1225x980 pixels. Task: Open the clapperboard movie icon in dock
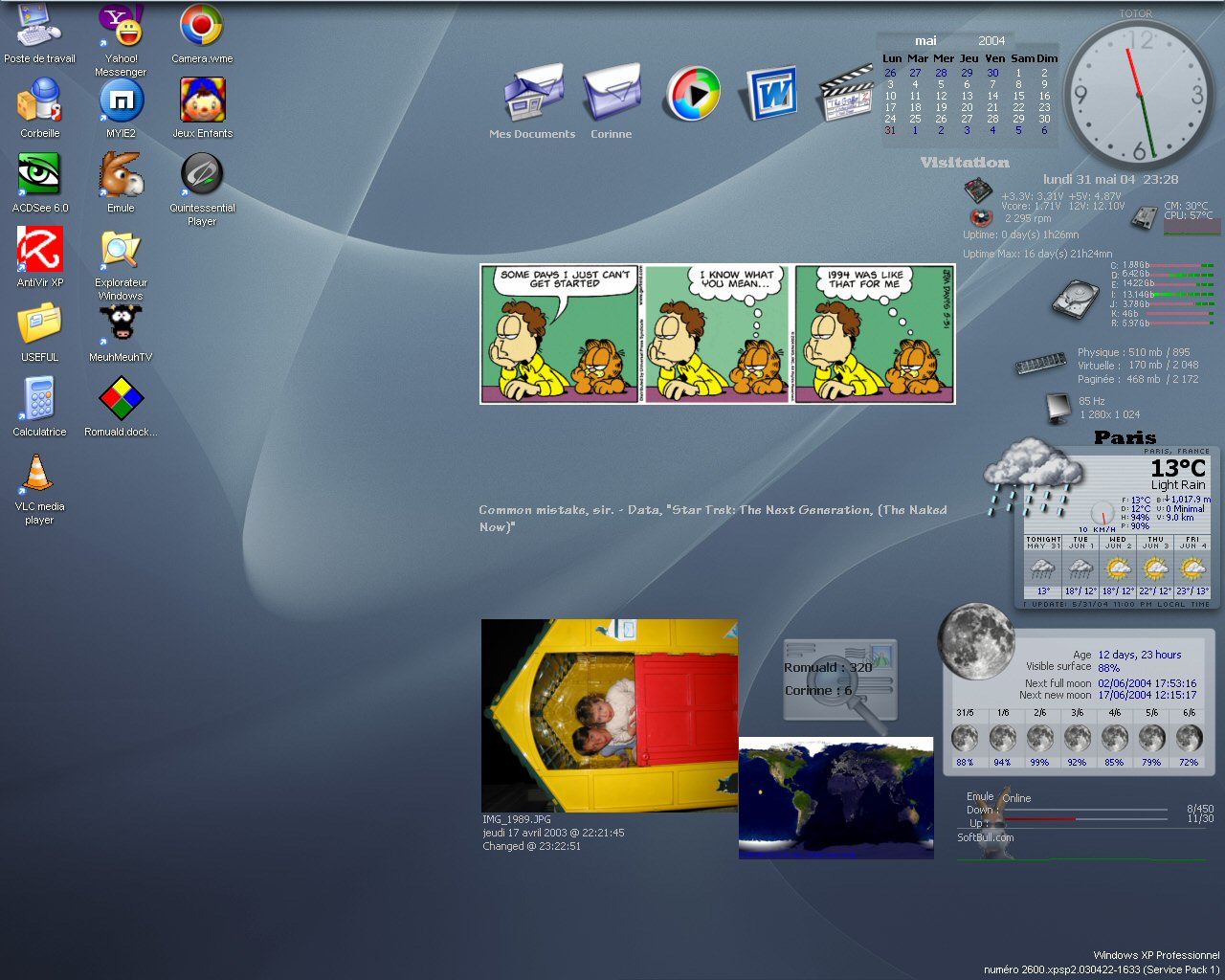[x=846, y=93]
